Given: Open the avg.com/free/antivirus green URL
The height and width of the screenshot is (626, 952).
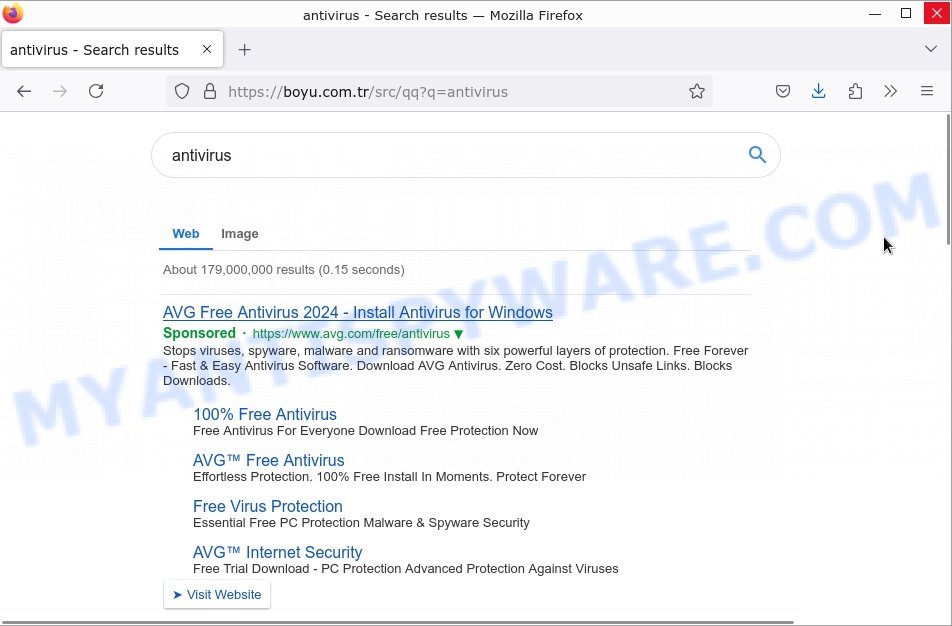Looking at the screenshot, I should [x=351, y=333].
